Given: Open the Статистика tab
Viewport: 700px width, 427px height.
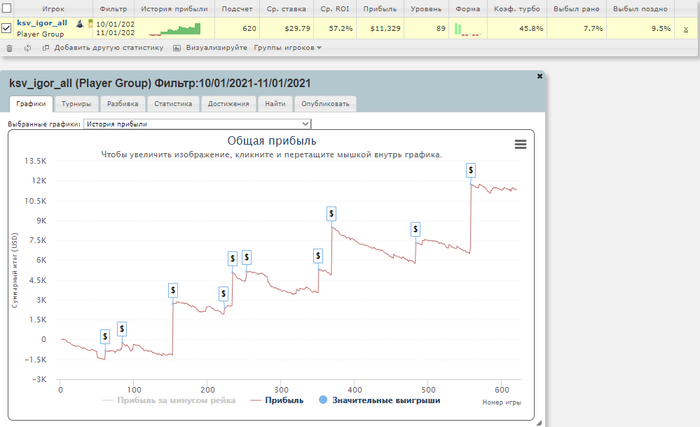Looking at the screenshot, I should (x=173, y=104).
